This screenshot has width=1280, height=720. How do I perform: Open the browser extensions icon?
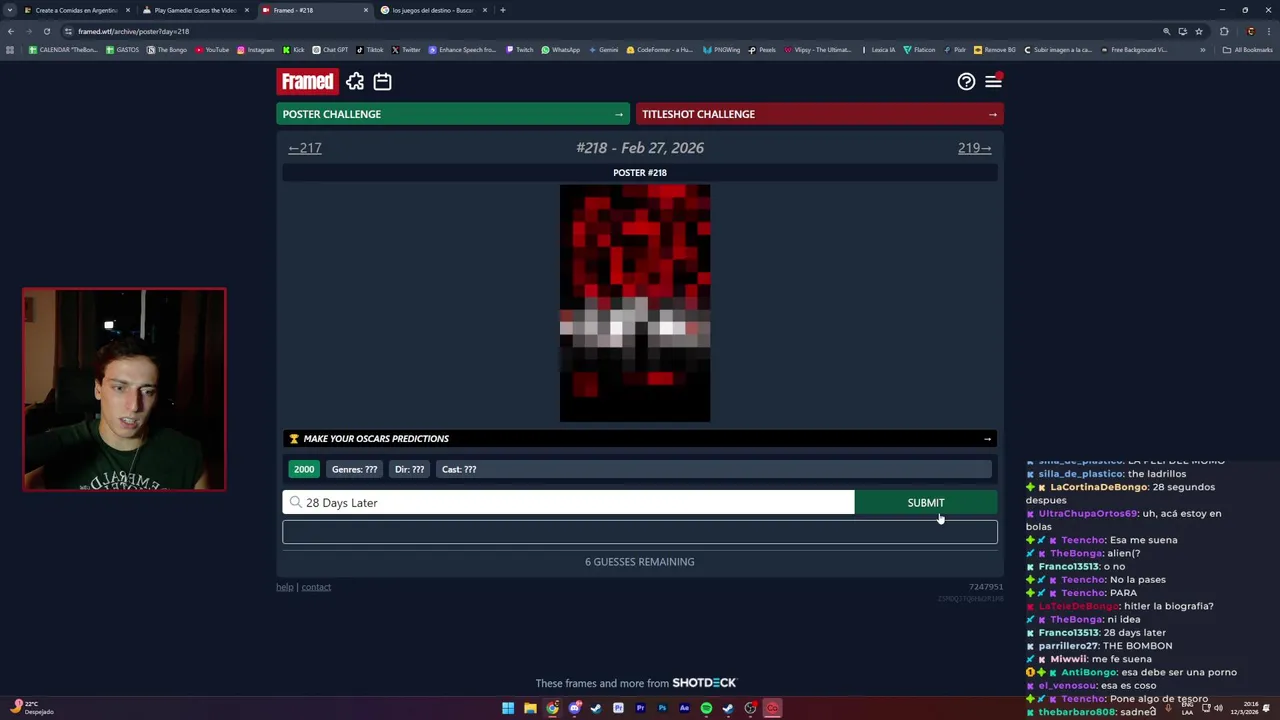click(x=1224, y=31)
